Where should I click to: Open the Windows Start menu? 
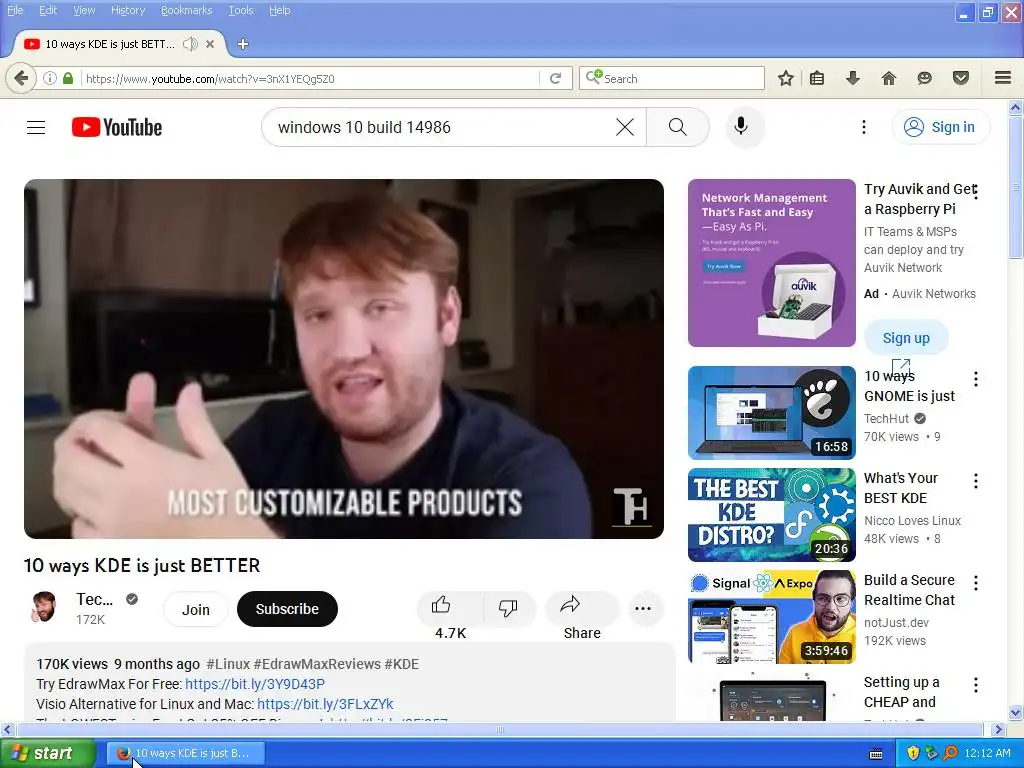pos(48,753)
